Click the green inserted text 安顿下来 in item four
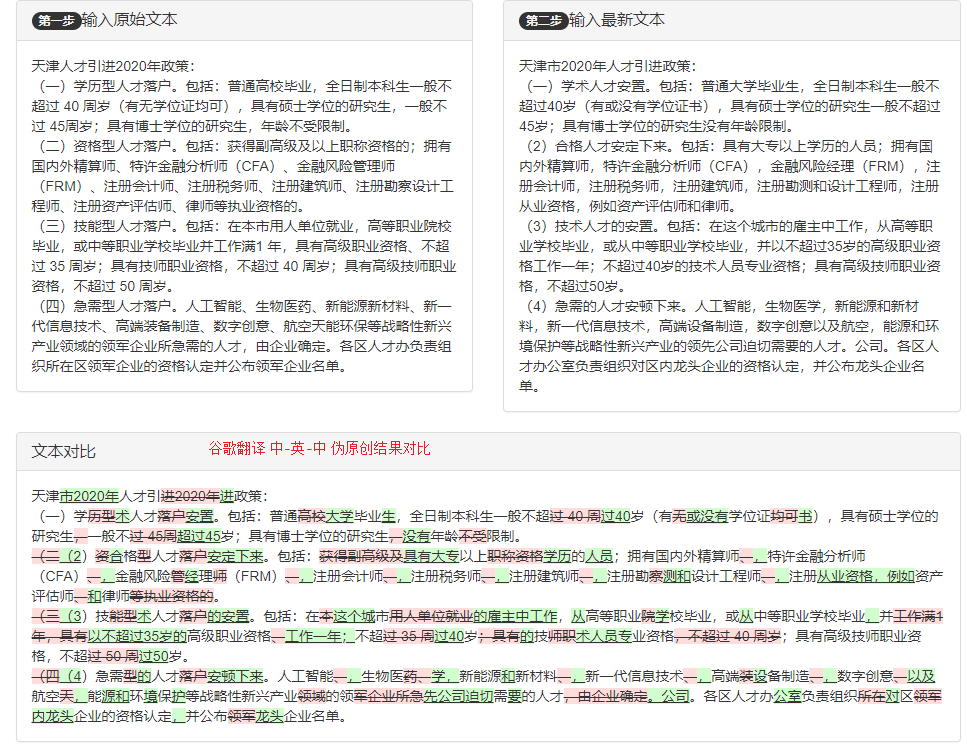967x746 pixels. coord(234,676)
